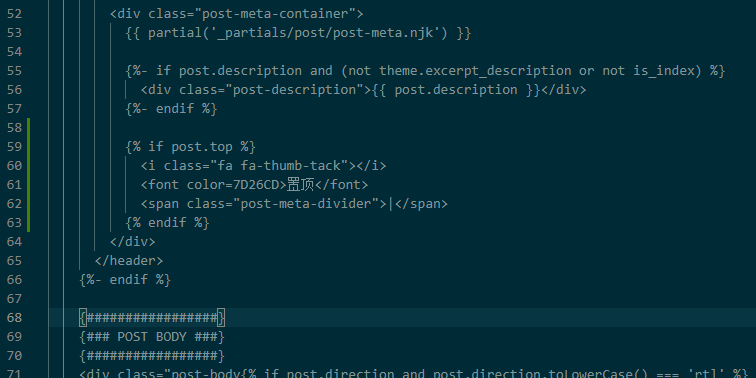The image size is (756, 378).
Task: Click the closing </header> tag
Action: pos(129,261)
